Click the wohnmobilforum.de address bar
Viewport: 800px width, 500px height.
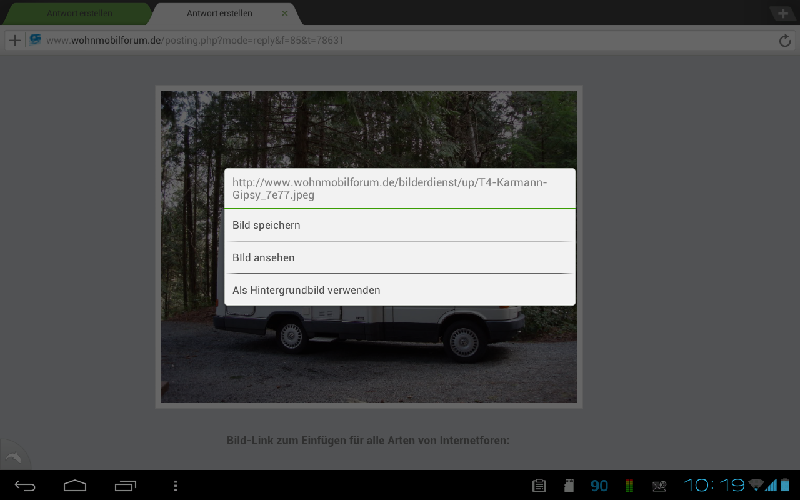point(400,40)
